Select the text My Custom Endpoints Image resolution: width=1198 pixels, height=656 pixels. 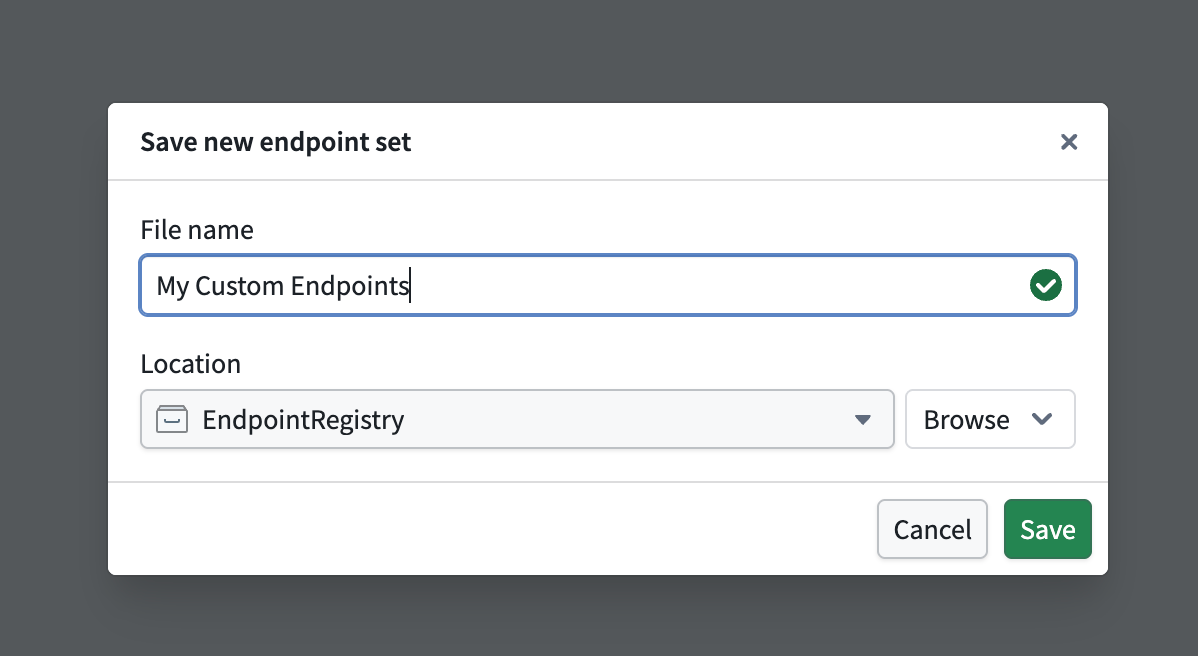point(282,285)
